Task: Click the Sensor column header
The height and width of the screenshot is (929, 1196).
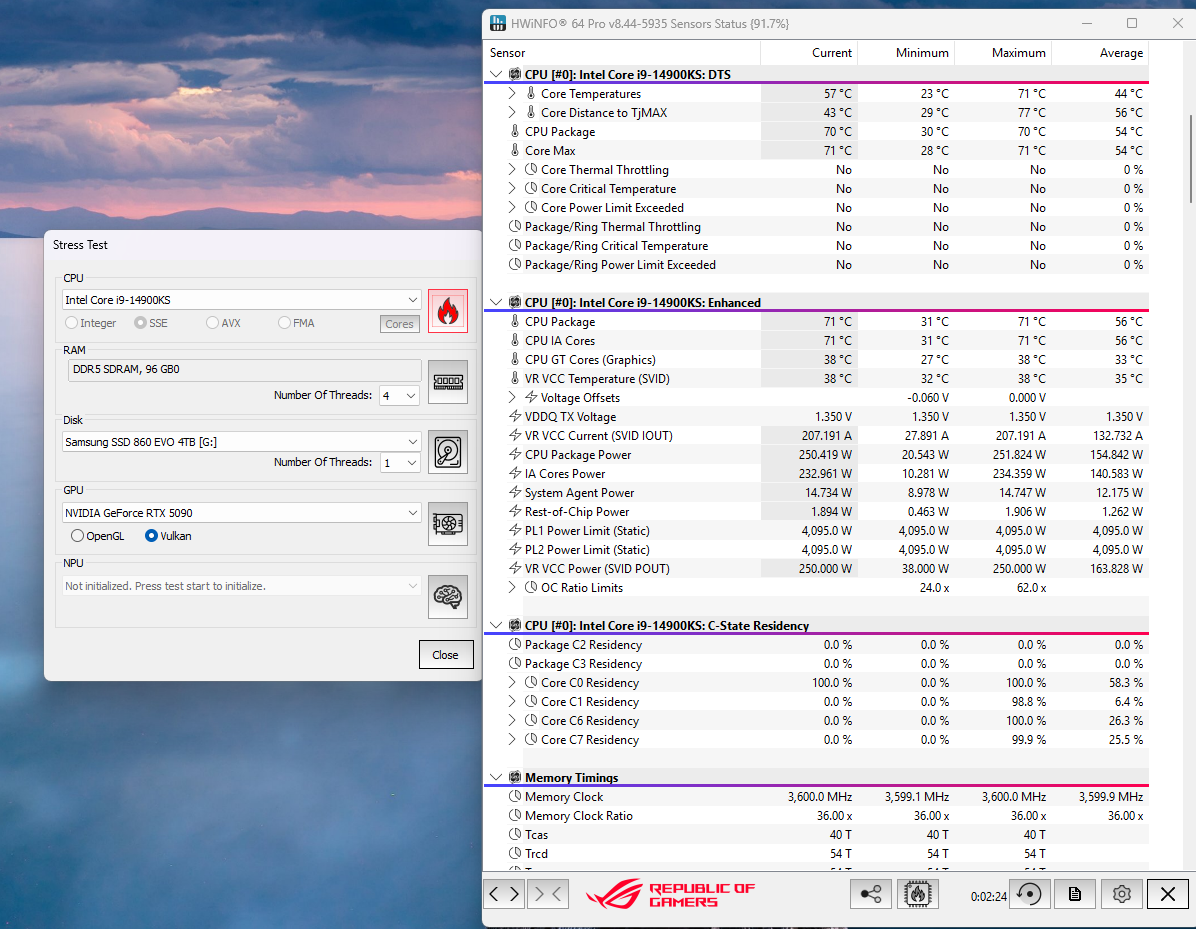Action: pyautogui.click(x=622, y=53)
